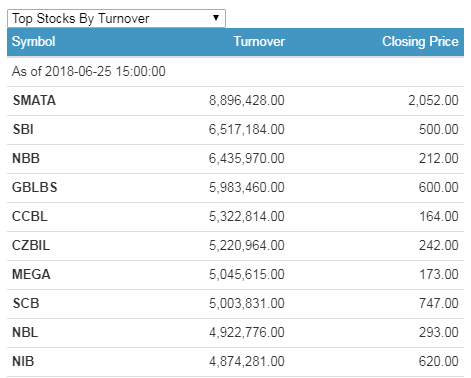
Task: Open the SMATA stock symbol
Action: pos(34,100)
